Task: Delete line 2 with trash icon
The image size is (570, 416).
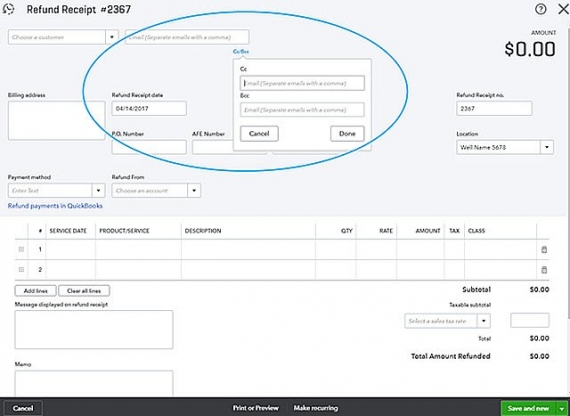Action: [x=544, y=270]
